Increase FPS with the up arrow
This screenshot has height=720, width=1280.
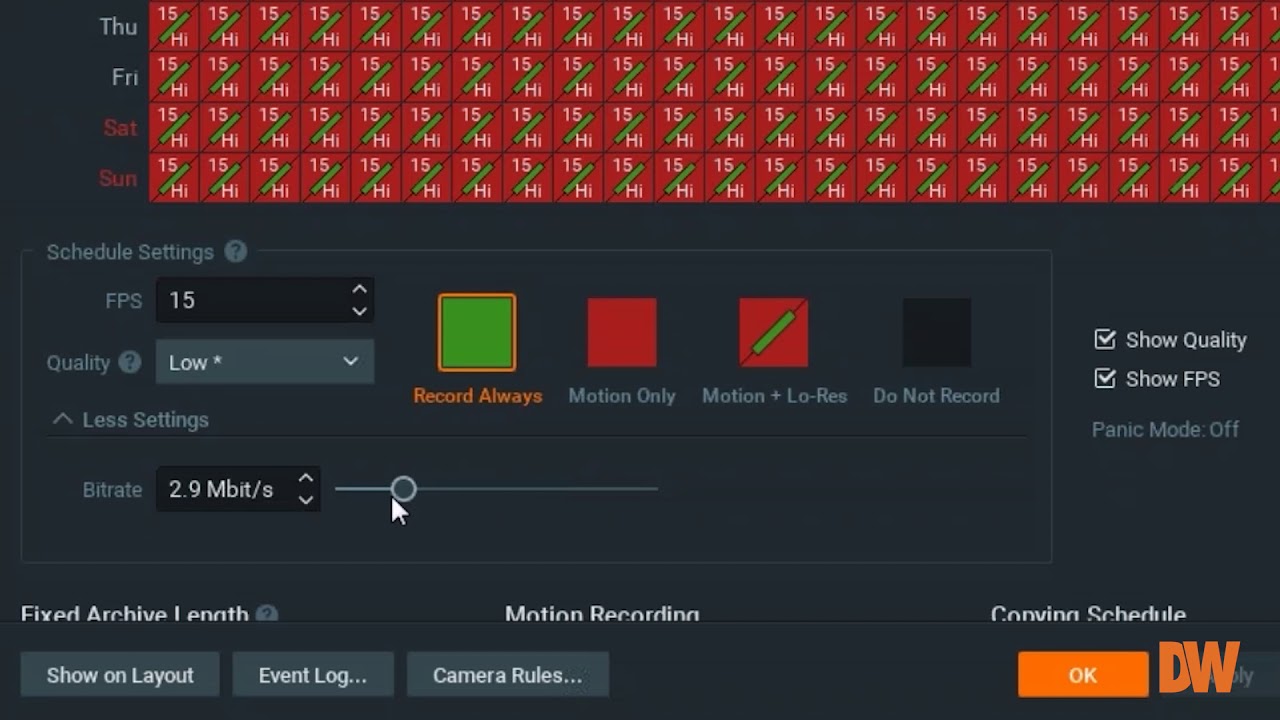click(359, 289)
